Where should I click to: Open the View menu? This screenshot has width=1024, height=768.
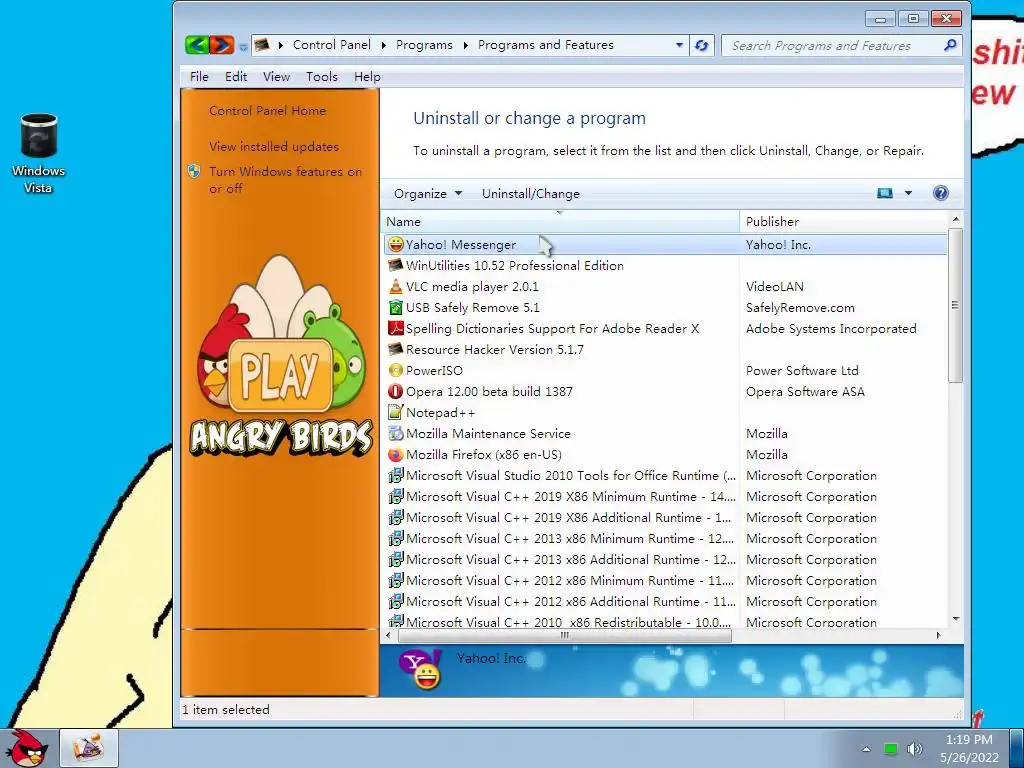coord(276,76)
